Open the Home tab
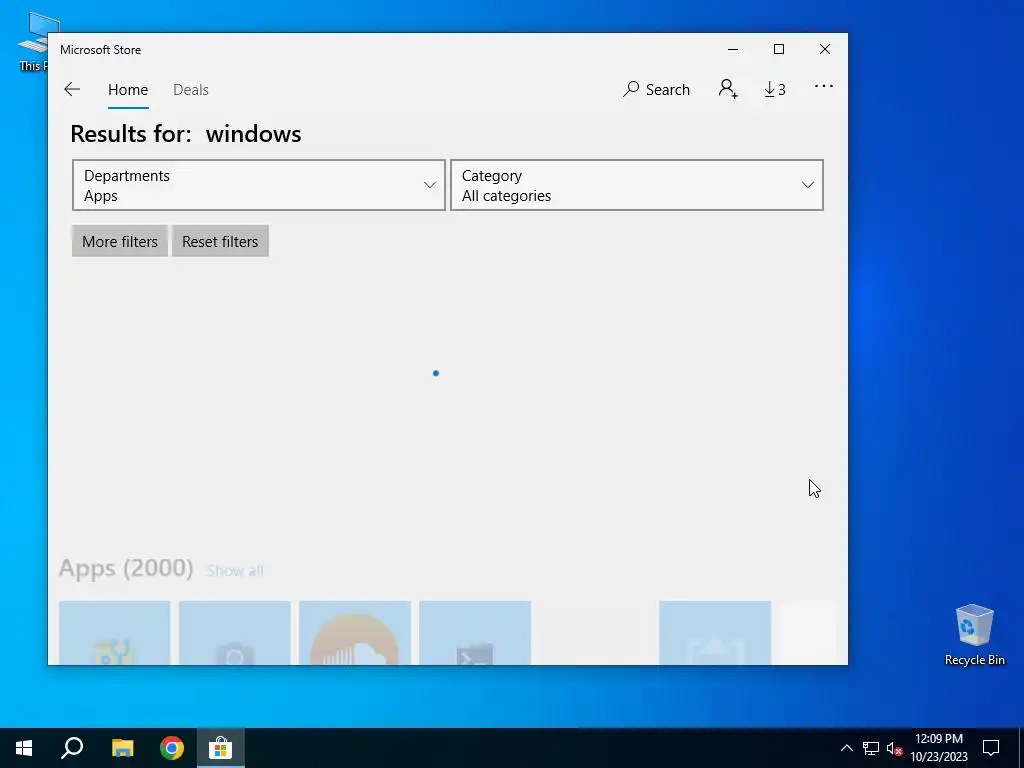 point(128,89)
